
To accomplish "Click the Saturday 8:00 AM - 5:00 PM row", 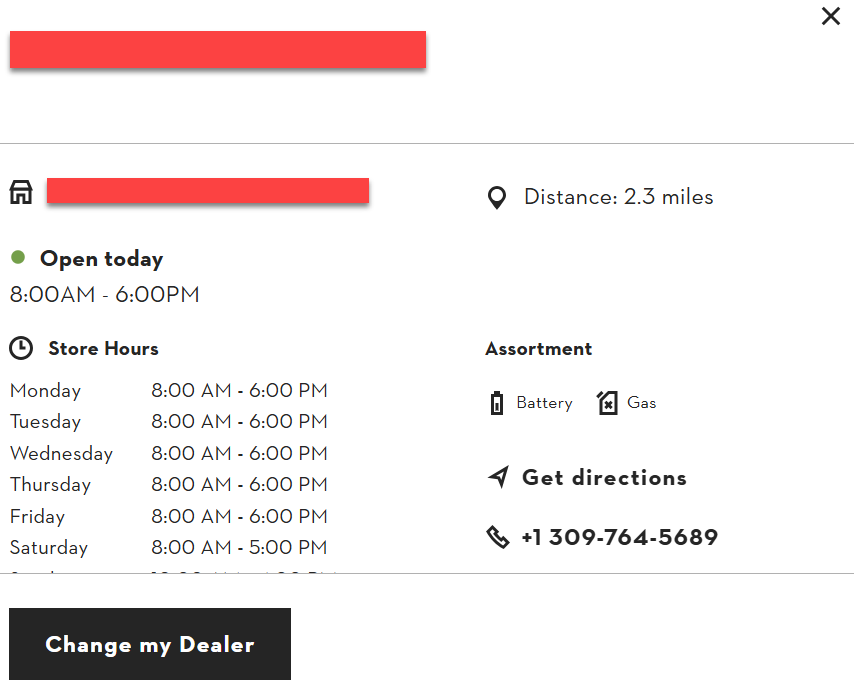I will 169,547.
